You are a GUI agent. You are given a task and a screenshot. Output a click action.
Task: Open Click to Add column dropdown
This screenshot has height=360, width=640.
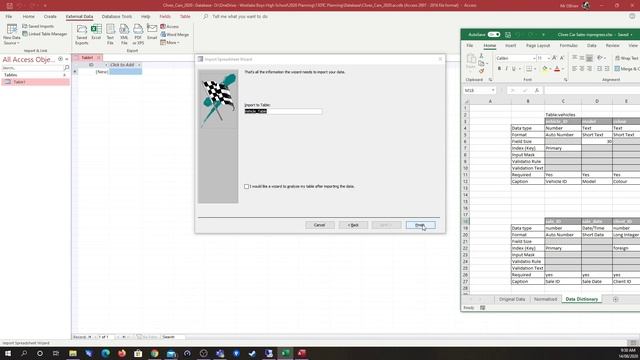[x=139, y=65]
